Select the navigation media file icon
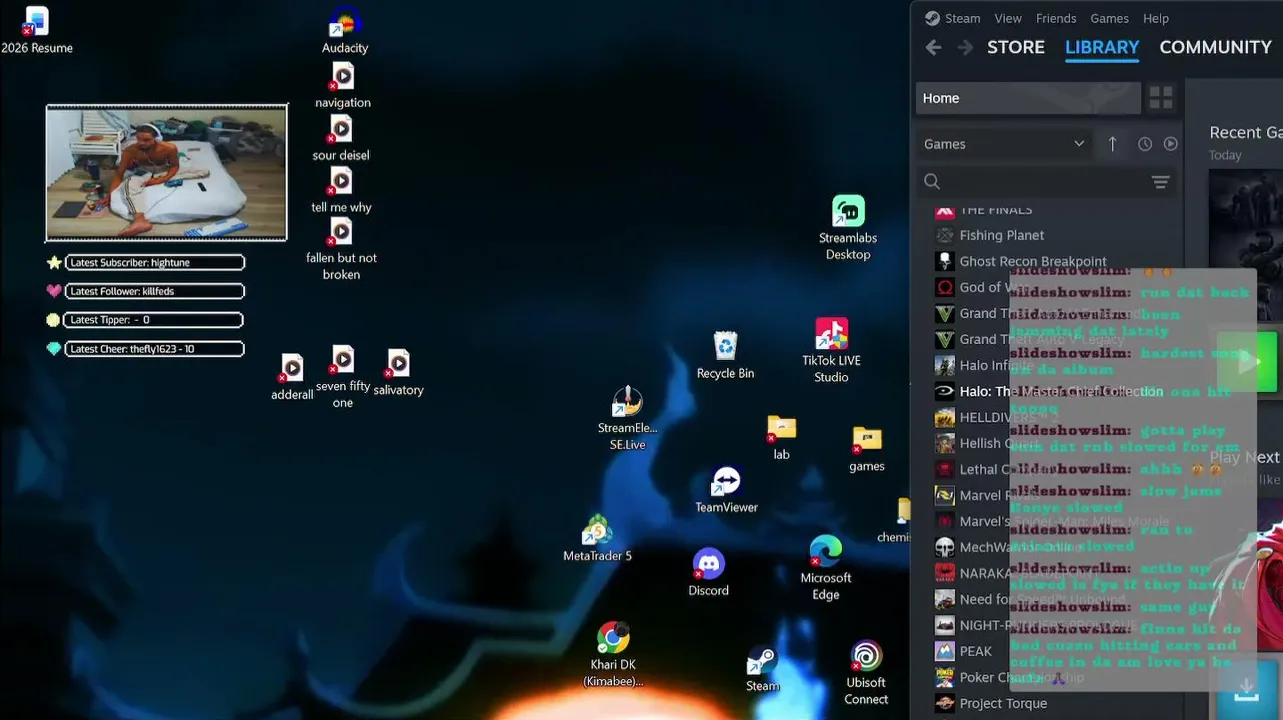 (343, 86)
